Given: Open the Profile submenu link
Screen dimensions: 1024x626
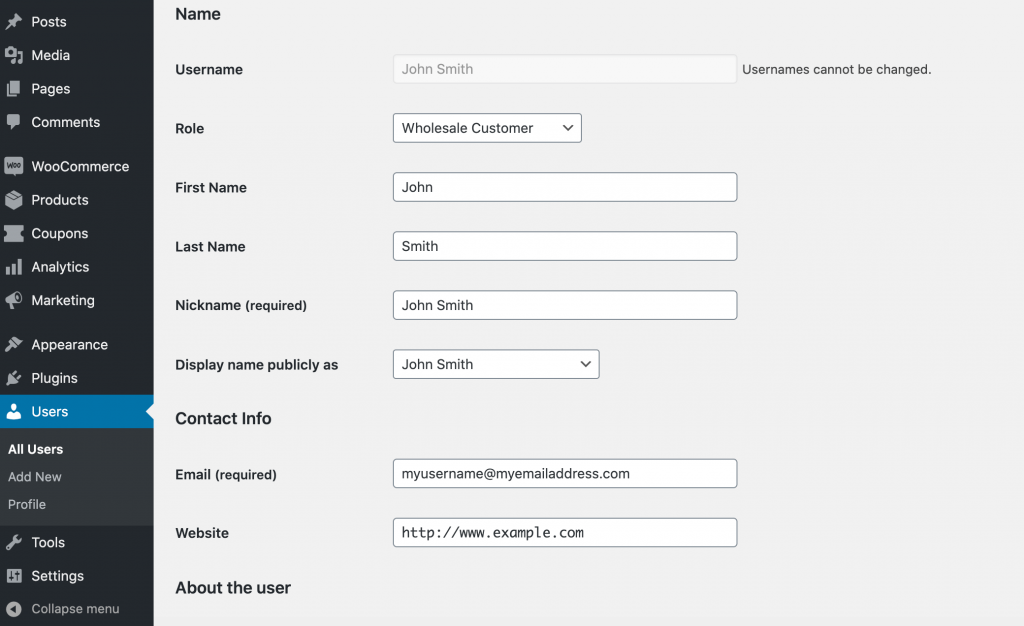Looking at the screenshot, I should click(27, 505).
